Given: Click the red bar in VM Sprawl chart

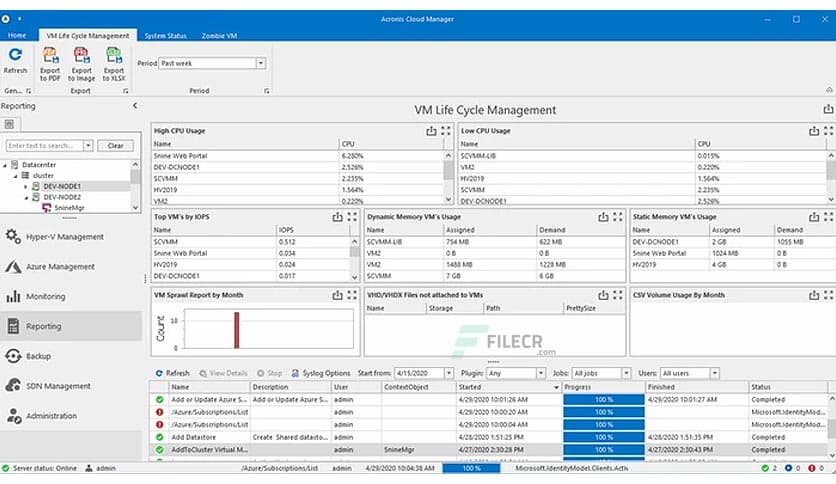Looking at the screenshot, I should tap(237, 330).
